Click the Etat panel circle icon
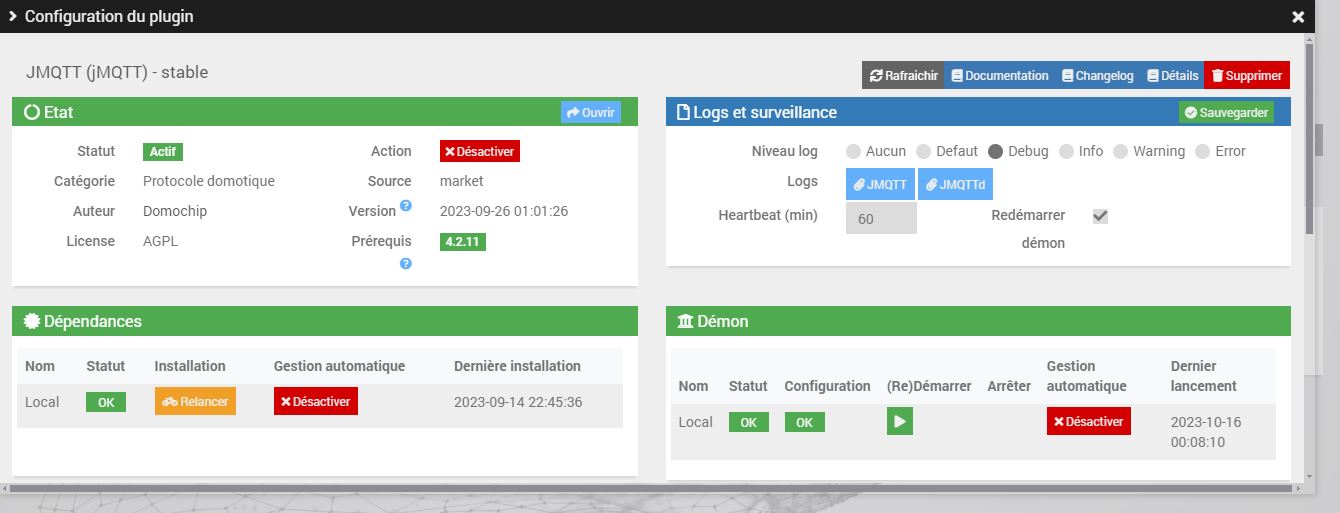 point(32,112)
